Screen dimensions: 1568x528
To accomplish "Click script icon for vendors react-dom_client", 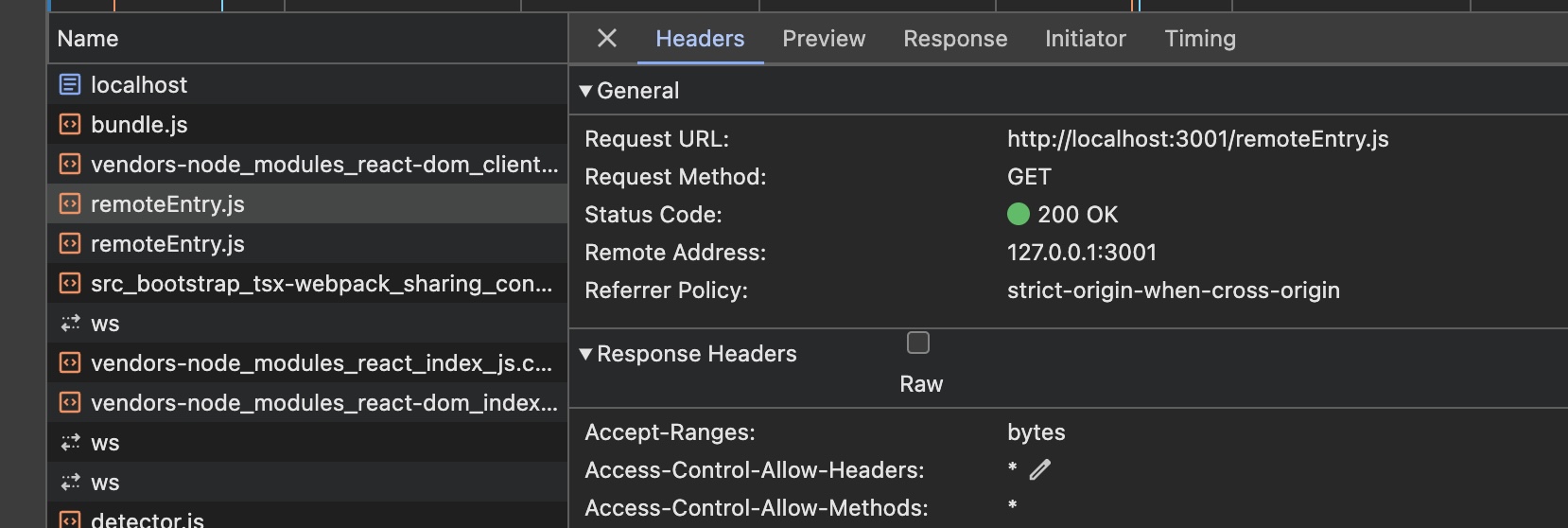I will pos(70,164).
